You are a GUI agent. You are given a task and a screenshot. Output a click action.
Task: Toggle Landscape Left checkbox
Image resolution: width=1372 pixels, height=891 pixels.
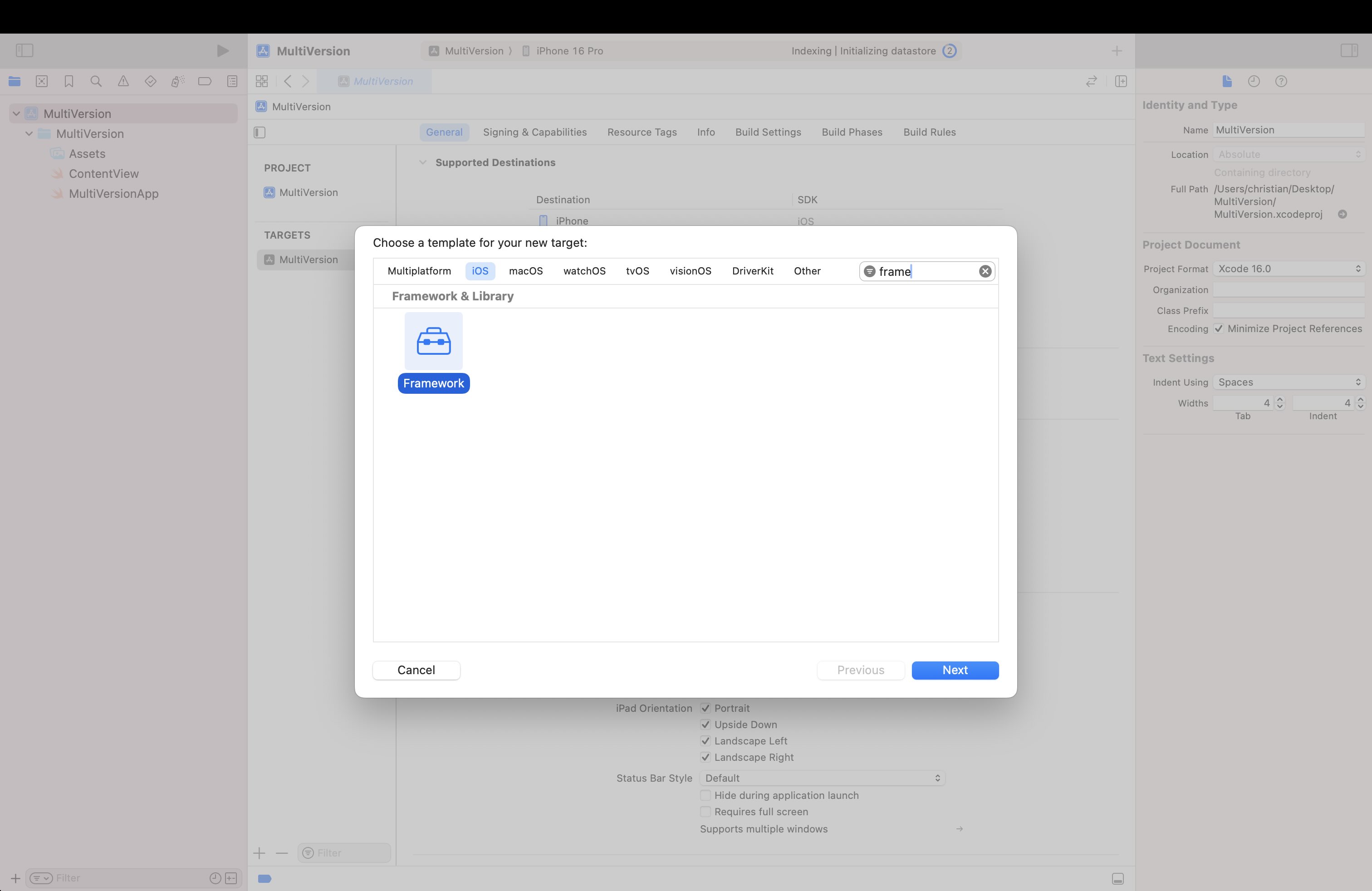pyautogui.click(x=705, y=741)
